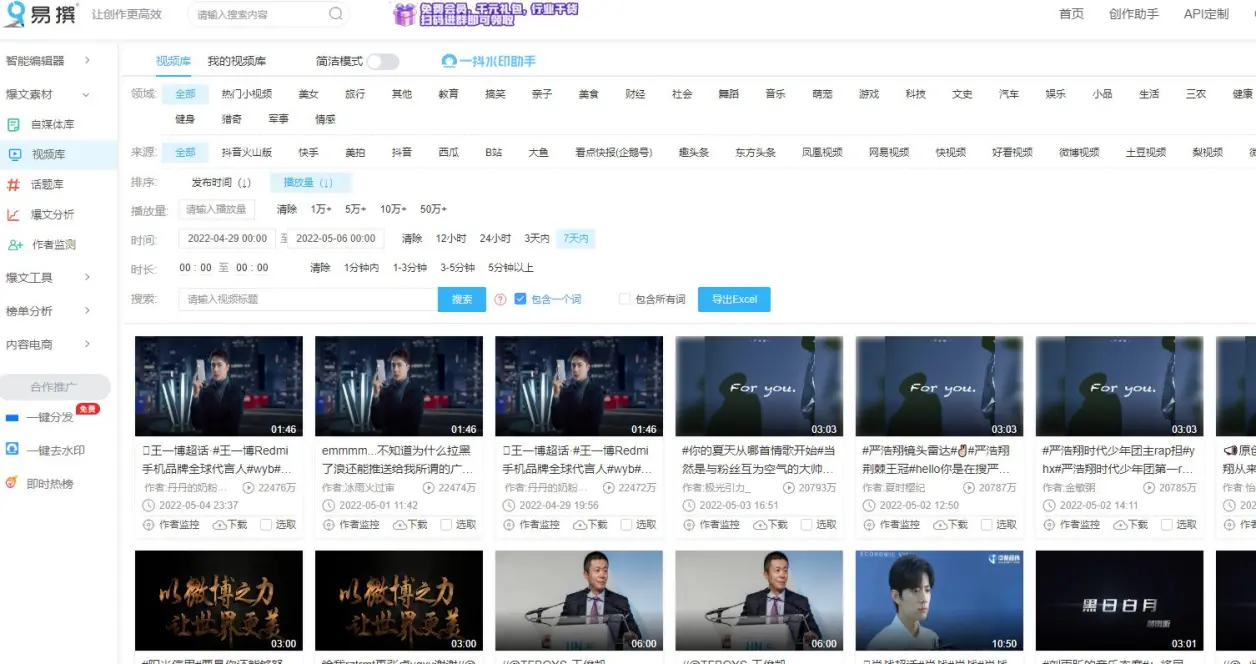The height and width of the screenshot is (664, 1256).
Task: Filter source by 抖音火山版
Action: pos(247,152)
